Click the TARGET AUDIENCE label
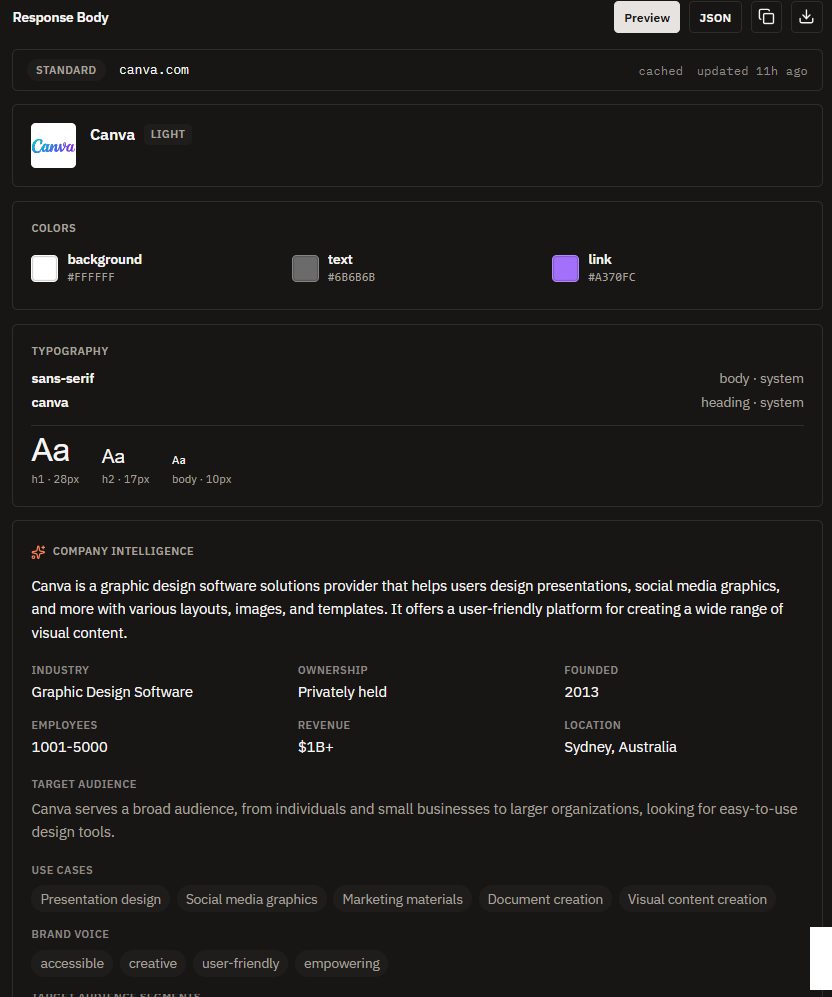 pyautogui.click(x=84, y=784)
